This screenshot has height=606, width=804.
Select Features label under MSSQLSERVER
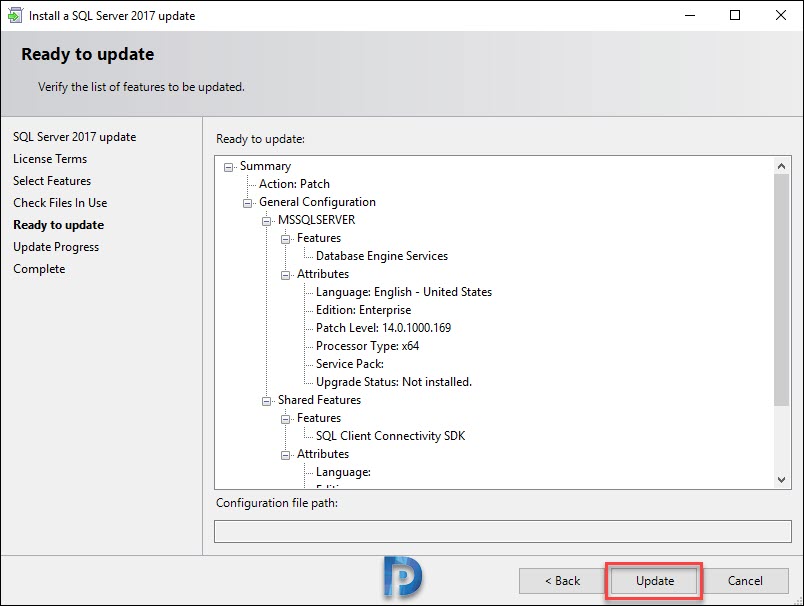(319, 238)
